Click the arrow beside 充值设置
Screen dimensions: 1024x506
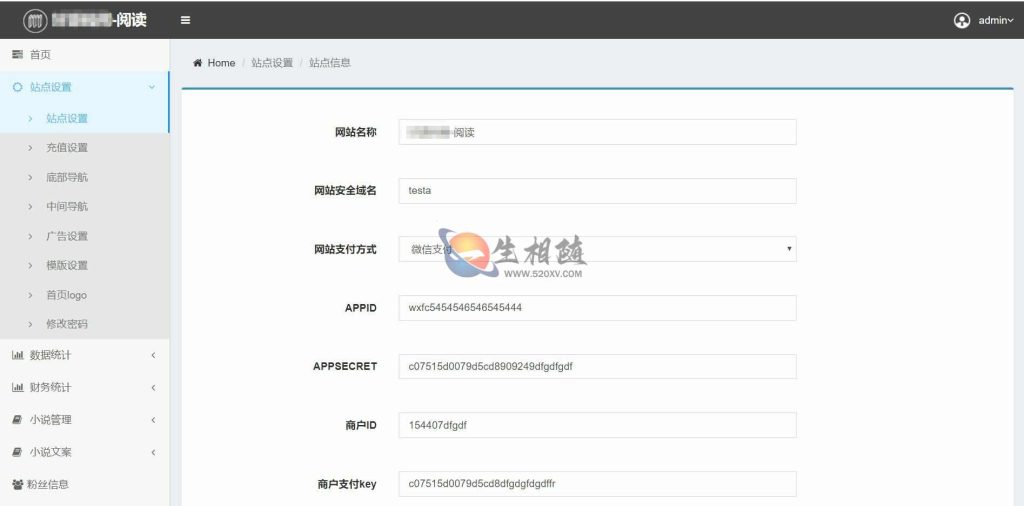point(30,148)
